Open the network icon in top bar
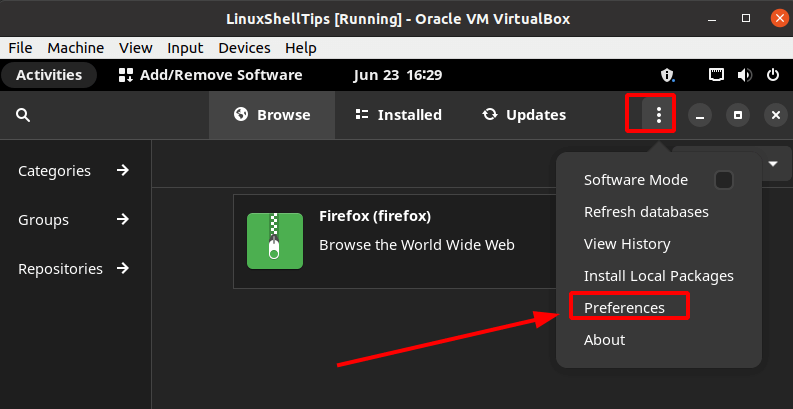 716,75
